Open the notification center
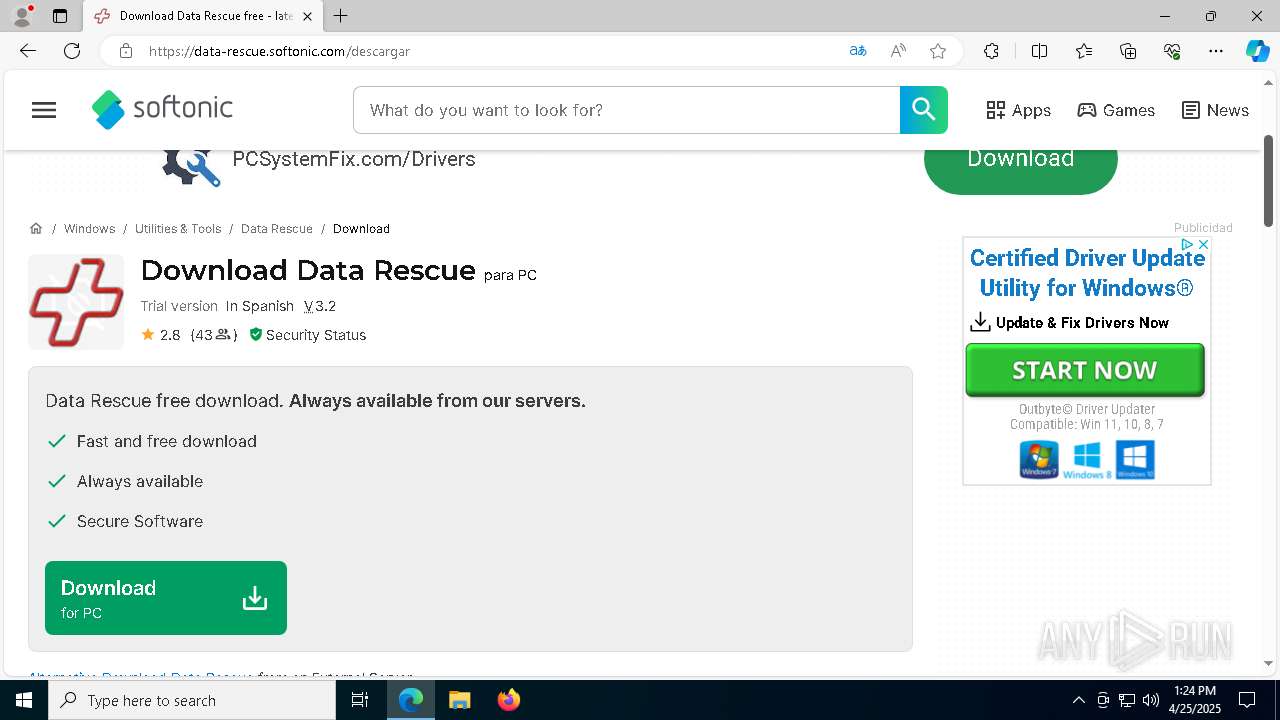This screenshot has width=1280, height=720. tap(1247, 700)
